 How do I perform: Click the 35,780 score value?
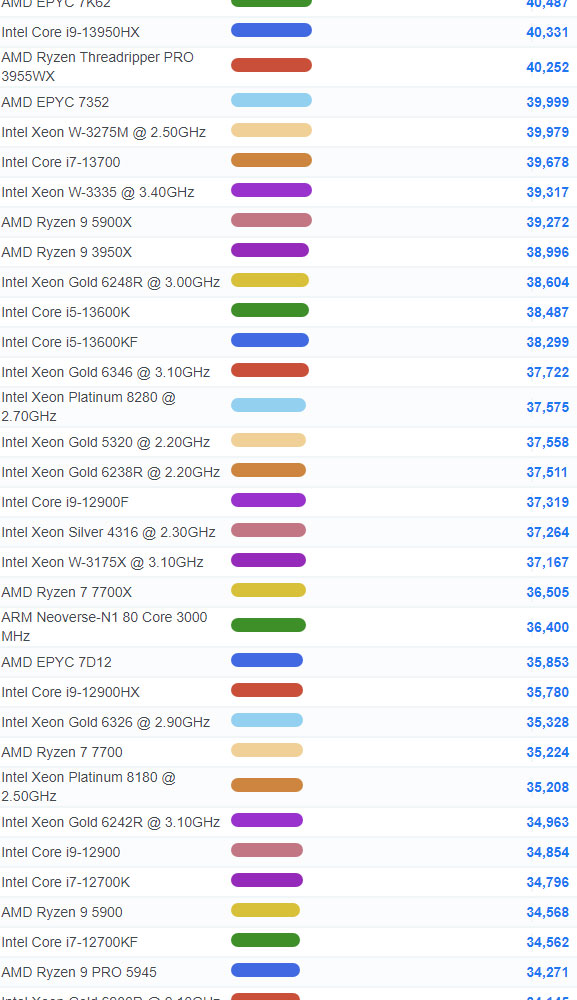coord(547,692)
